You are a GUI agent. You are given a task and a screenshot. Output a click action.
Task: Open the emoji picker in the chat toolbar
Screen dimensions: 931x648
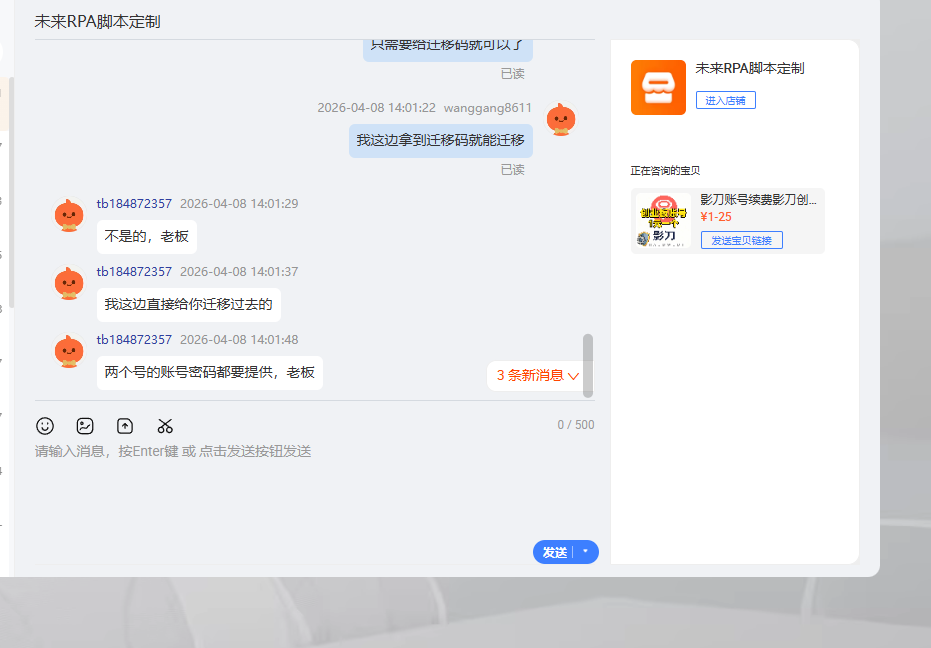pyautogui.click(x=45, y=425)
